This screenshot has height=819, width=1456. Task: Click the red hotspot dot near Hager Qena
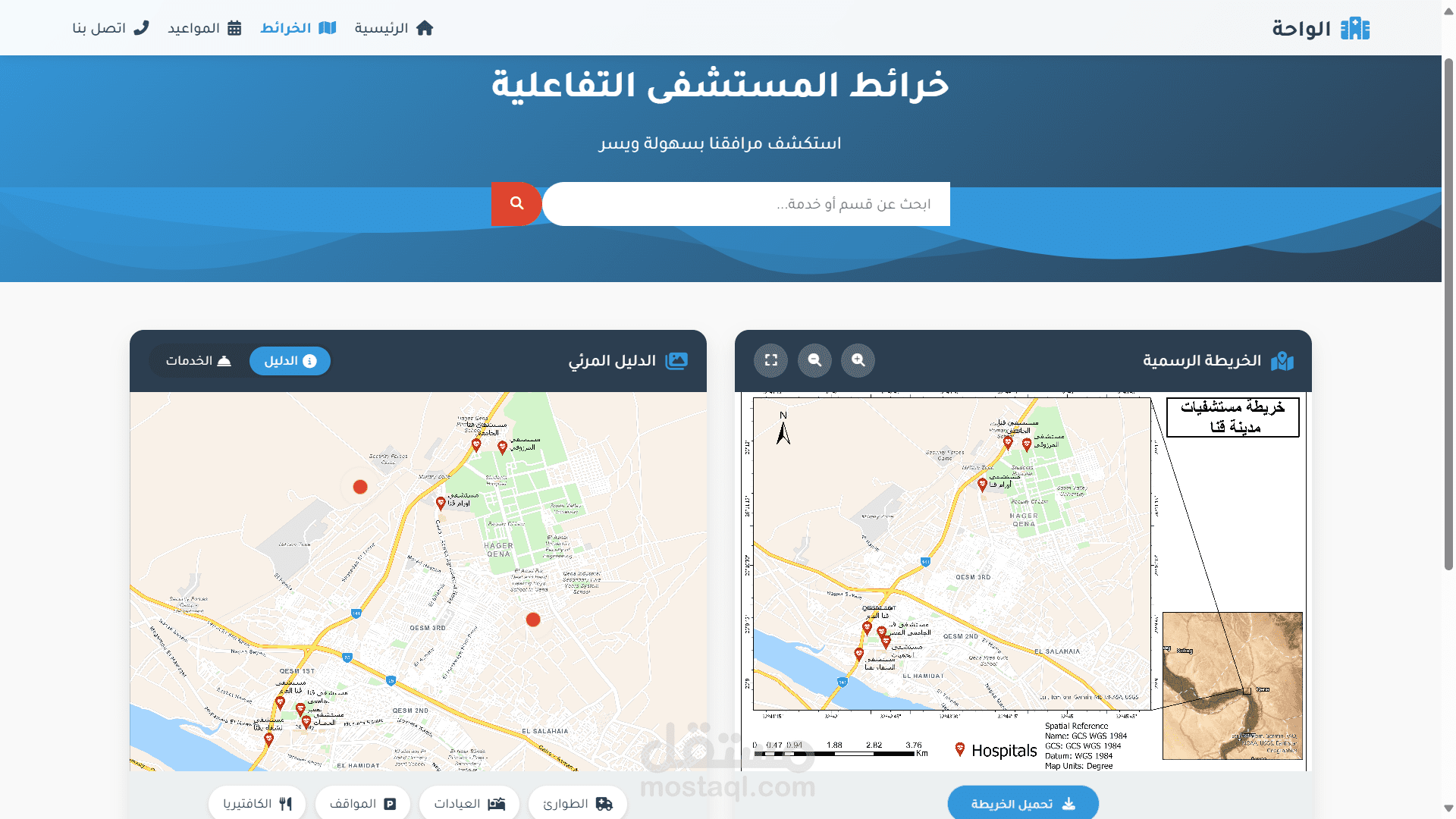click(x=533, y=620)
